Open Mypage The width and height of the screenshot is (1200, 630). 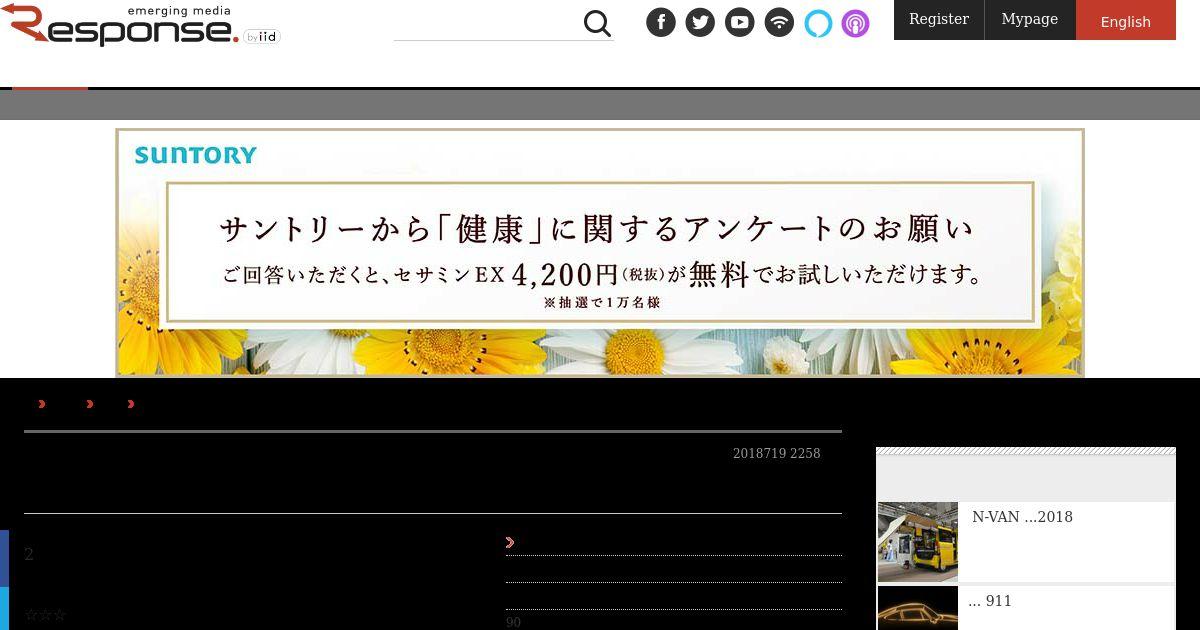pyautogui.click(x=1030, y=20)
